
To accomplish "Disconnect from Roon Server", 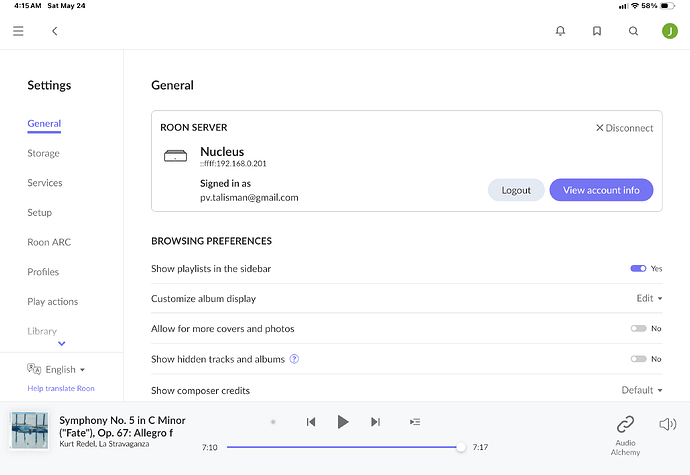I will (624, 128).
